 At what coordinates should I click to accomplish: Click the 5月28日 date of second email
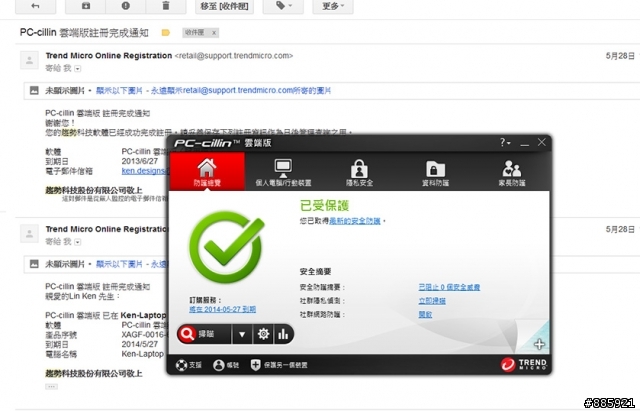click(620, 229)
